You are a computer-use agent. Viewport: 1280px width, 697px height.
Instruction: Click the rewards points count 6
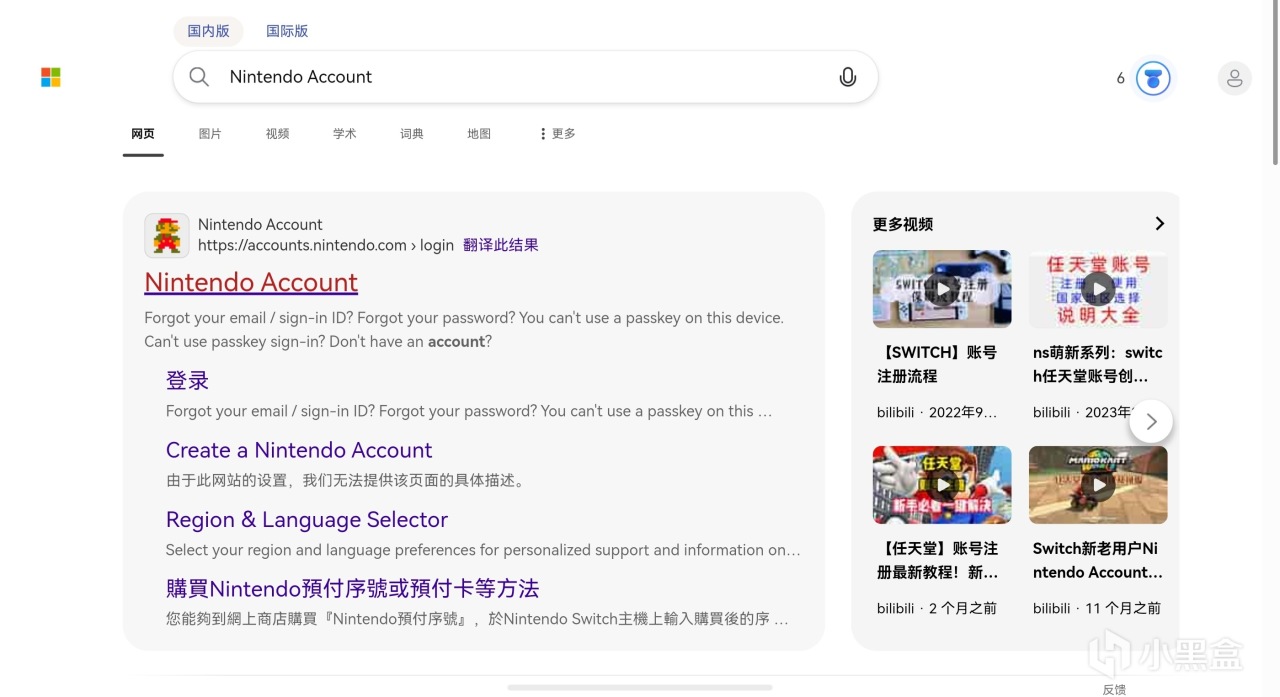pos(1121,78)
